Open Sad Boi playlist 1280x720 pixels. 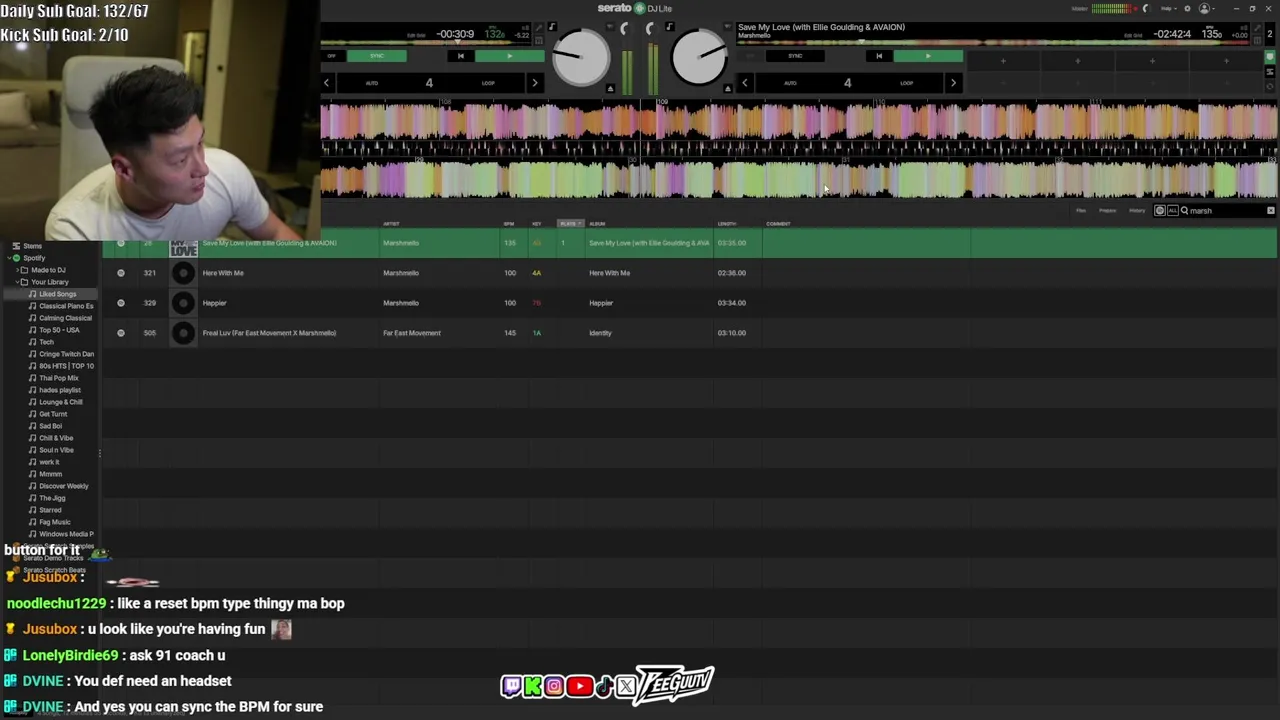[50, 426]
